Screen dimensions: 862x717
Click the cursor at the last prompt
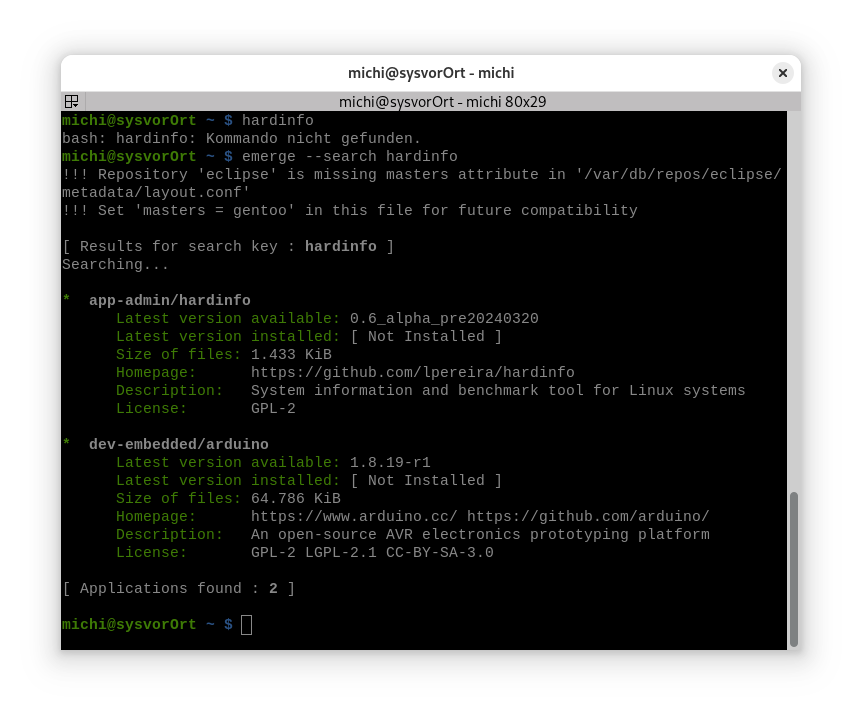(246, 625)
